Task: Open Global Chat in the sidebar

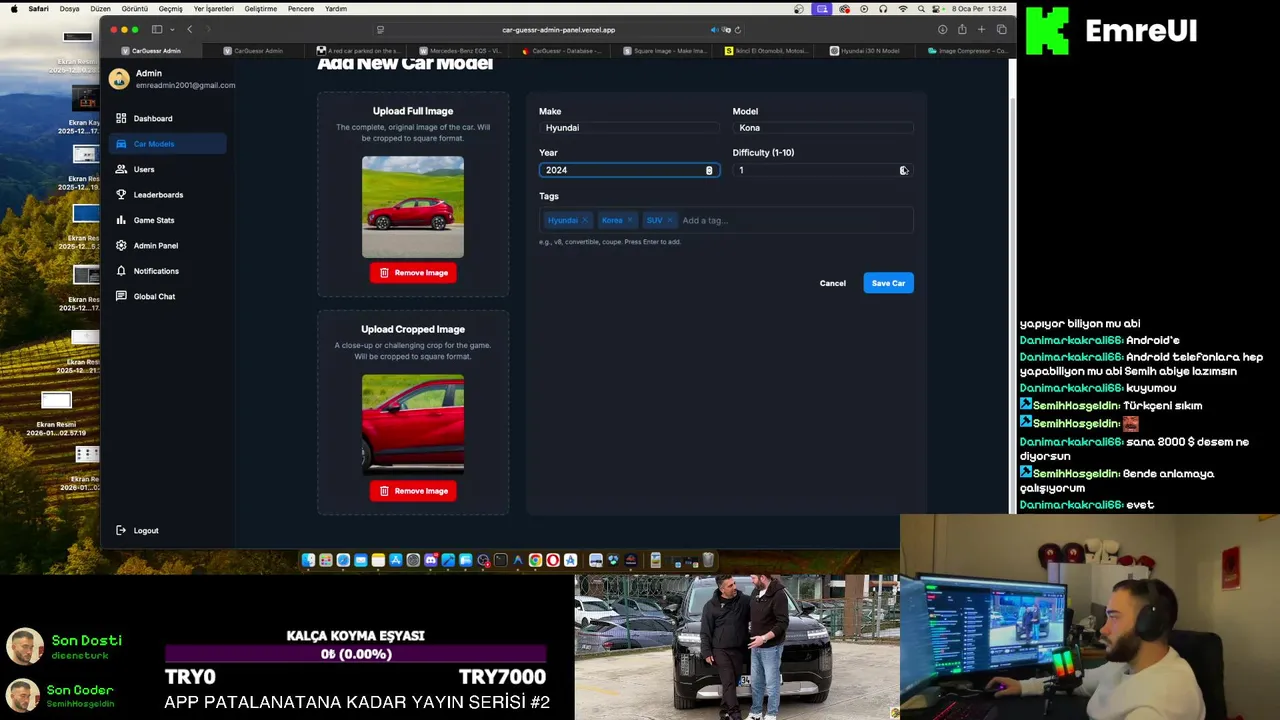Action: pos(167,296)
